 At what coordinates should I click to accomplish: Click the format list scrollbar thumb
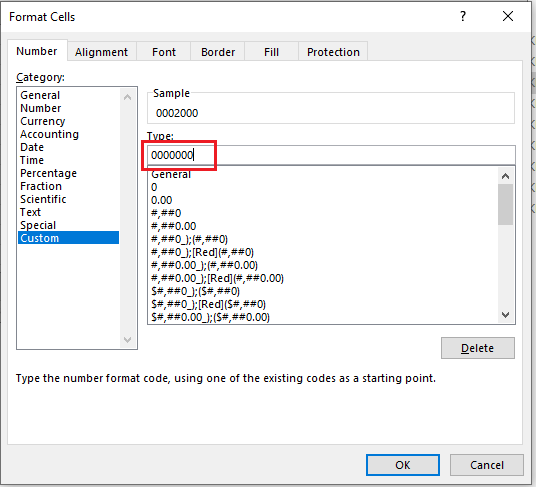click(x=505, y=204)
